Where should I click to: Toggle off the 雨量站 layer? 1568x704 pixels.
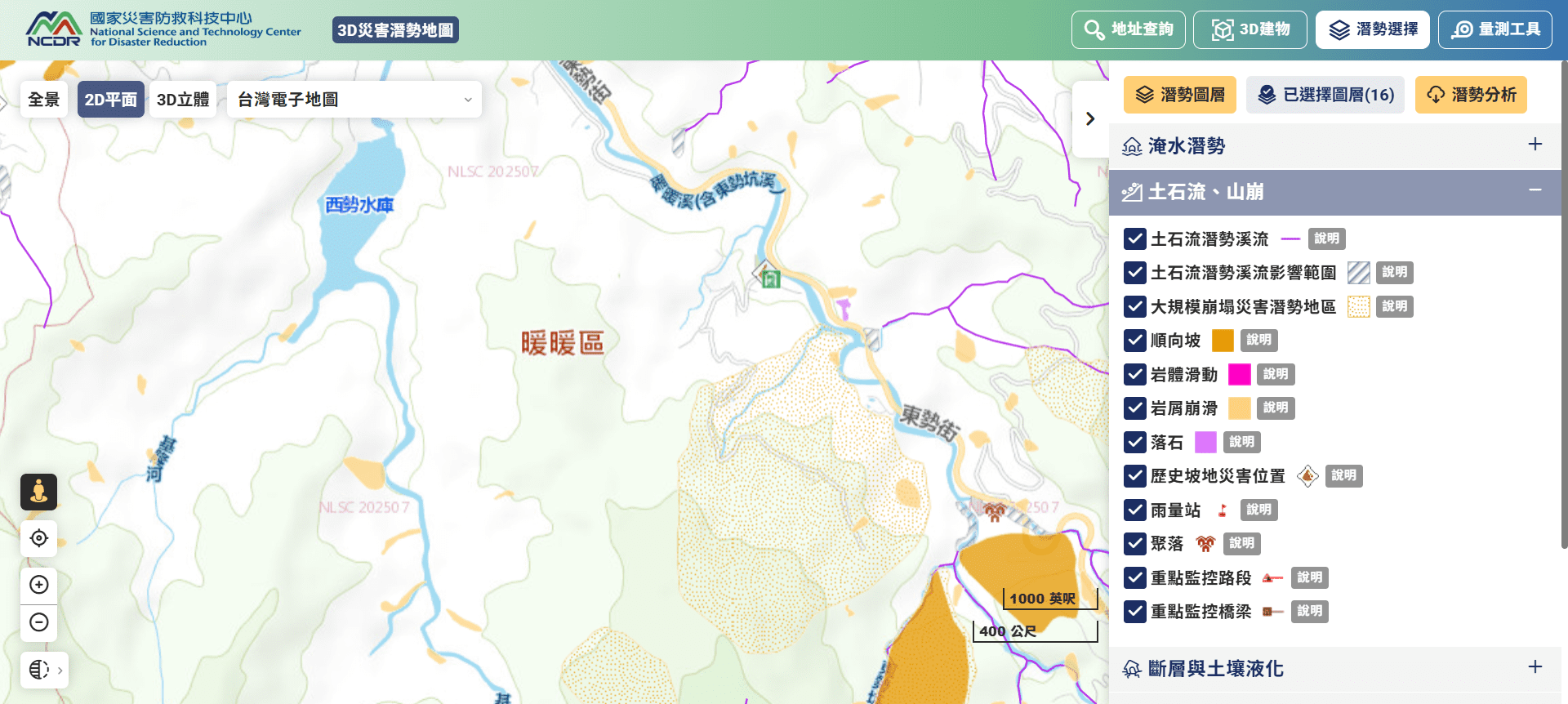[x=1134, y=510]
